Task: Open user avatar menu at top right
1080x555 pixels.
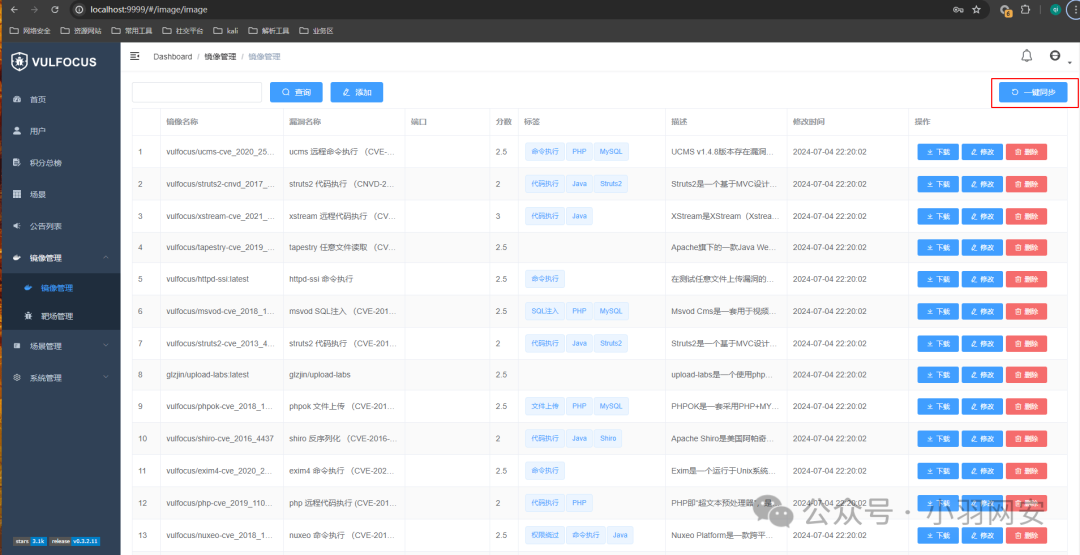Action: pyautogui.click(x=1055, y=56)
